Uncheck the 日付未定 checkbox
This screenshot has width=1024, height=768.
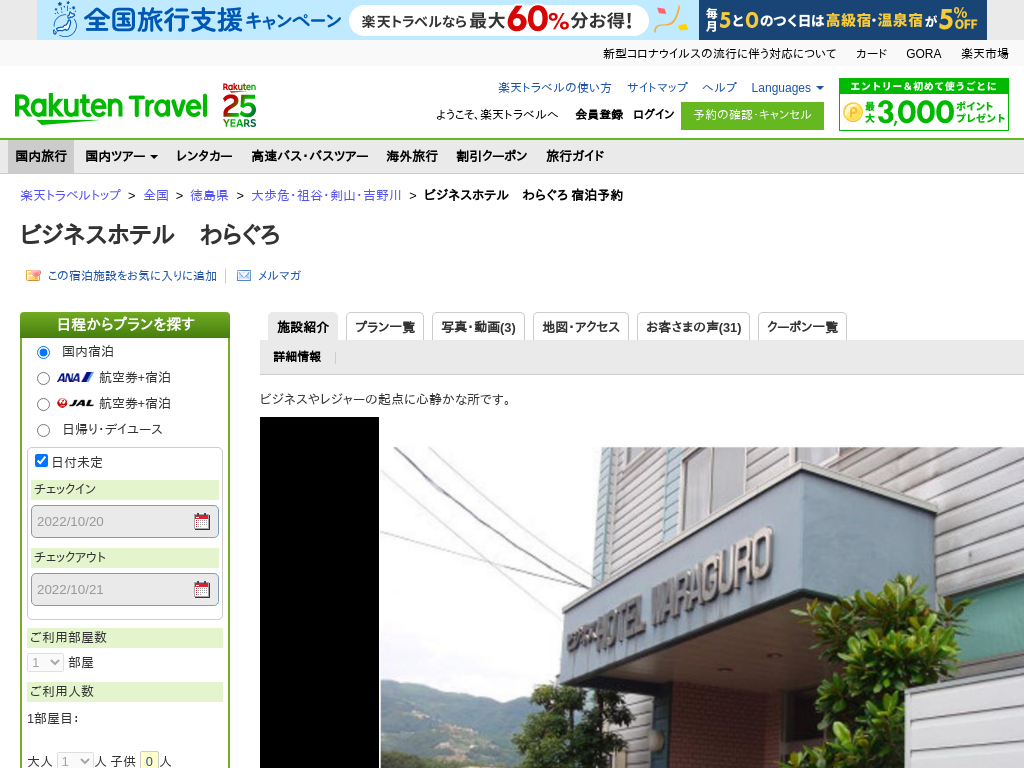[41, 460]
